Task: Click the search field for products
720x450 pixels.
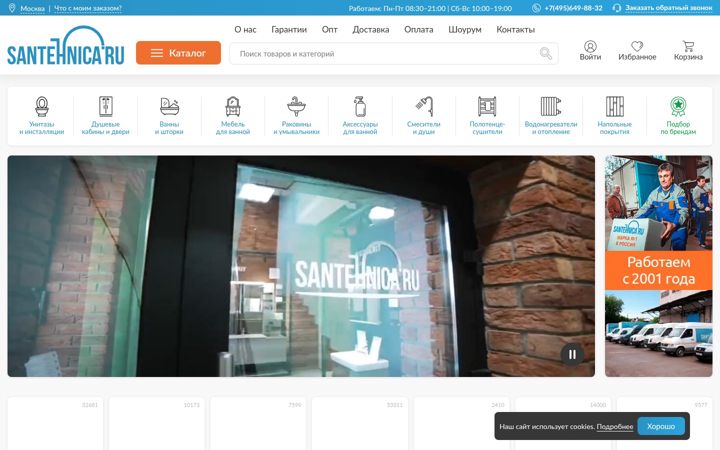Action: click(394, 54)
